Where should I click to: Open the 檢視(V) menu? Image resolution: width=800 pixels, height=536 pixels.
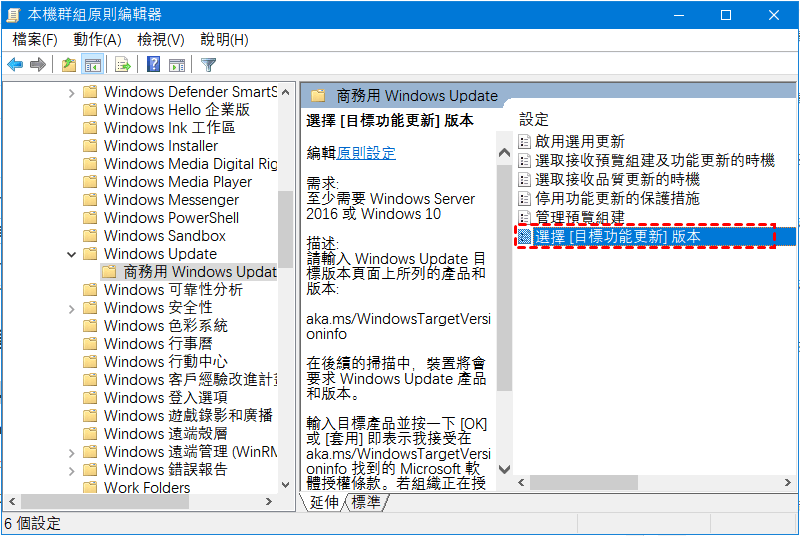click(160, 40)
